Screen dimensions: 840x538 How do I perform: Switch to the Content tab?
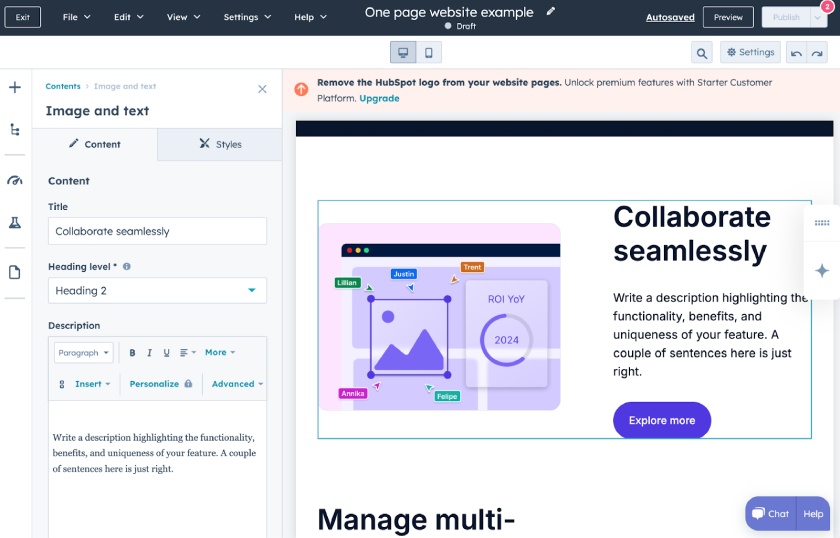[95, 144]
